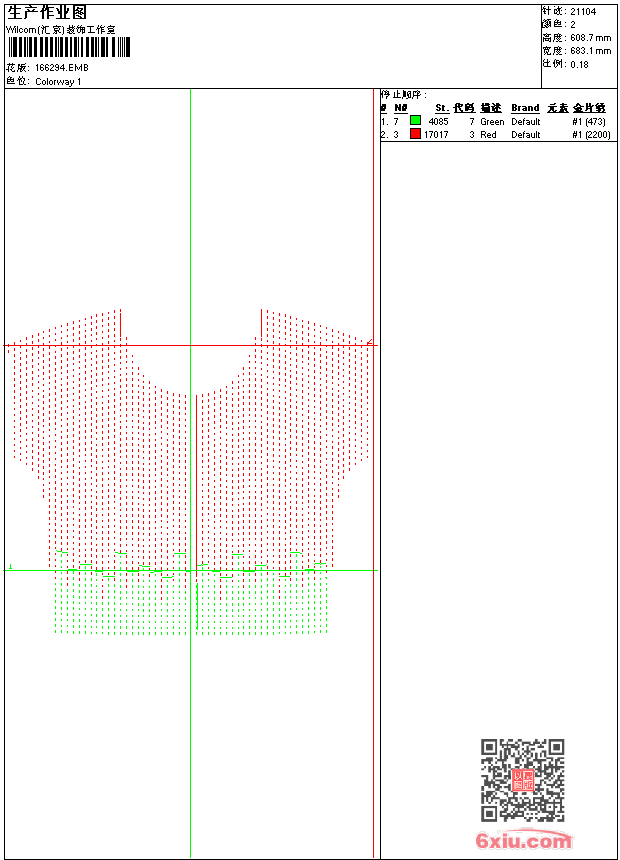Click the green color swatch in row 1
The image size is (620, 860).
tap(415, 121)
